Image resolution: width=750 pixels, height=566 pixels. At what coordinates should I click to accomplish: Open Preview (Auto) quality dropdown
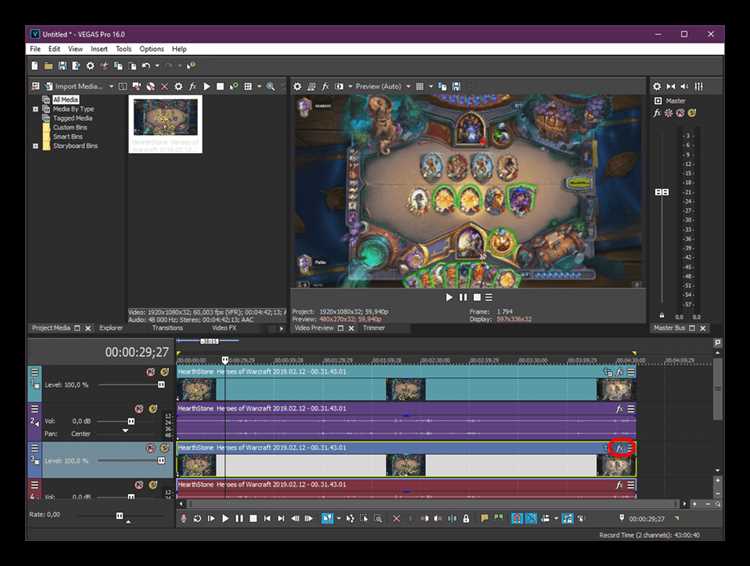pos(408,87)
